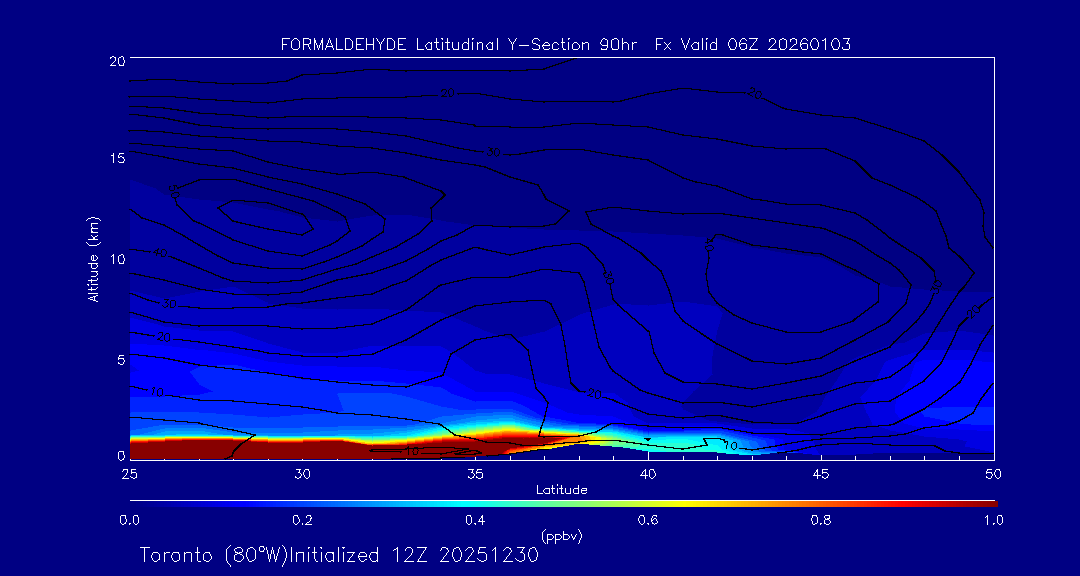
Task: Click the 1.0 value on the colorbar
Action: coord(994,520)
